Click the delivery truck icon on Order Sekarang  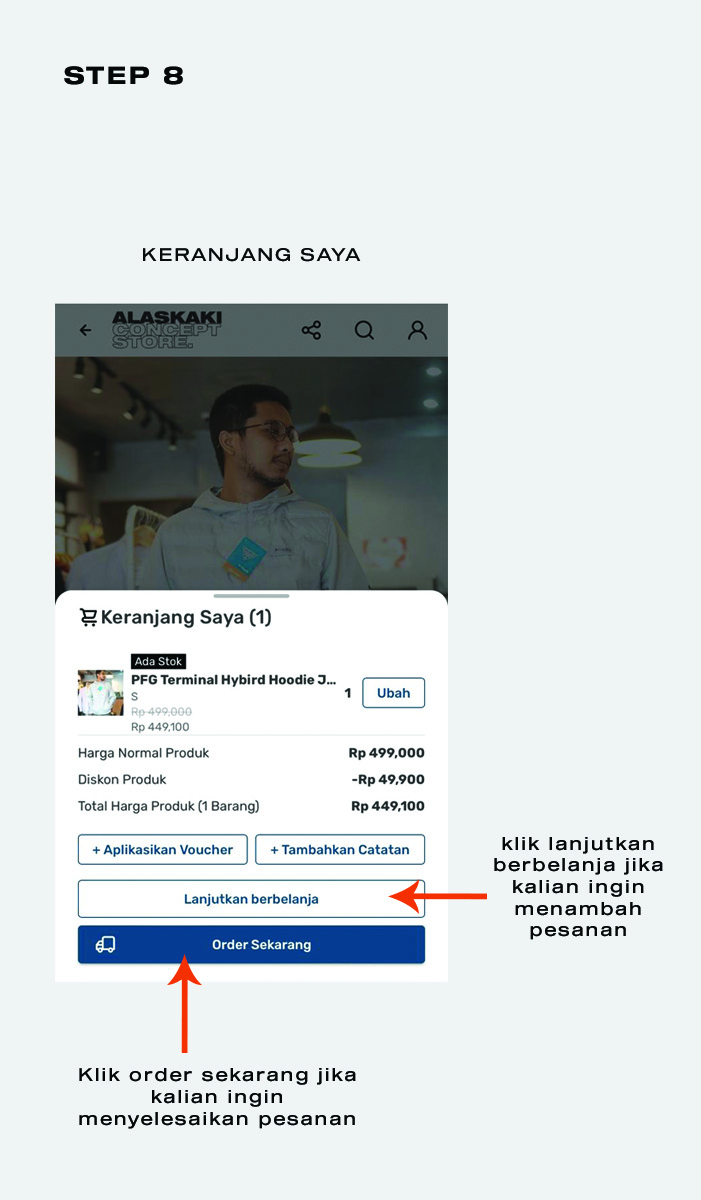tap(105, 945)
